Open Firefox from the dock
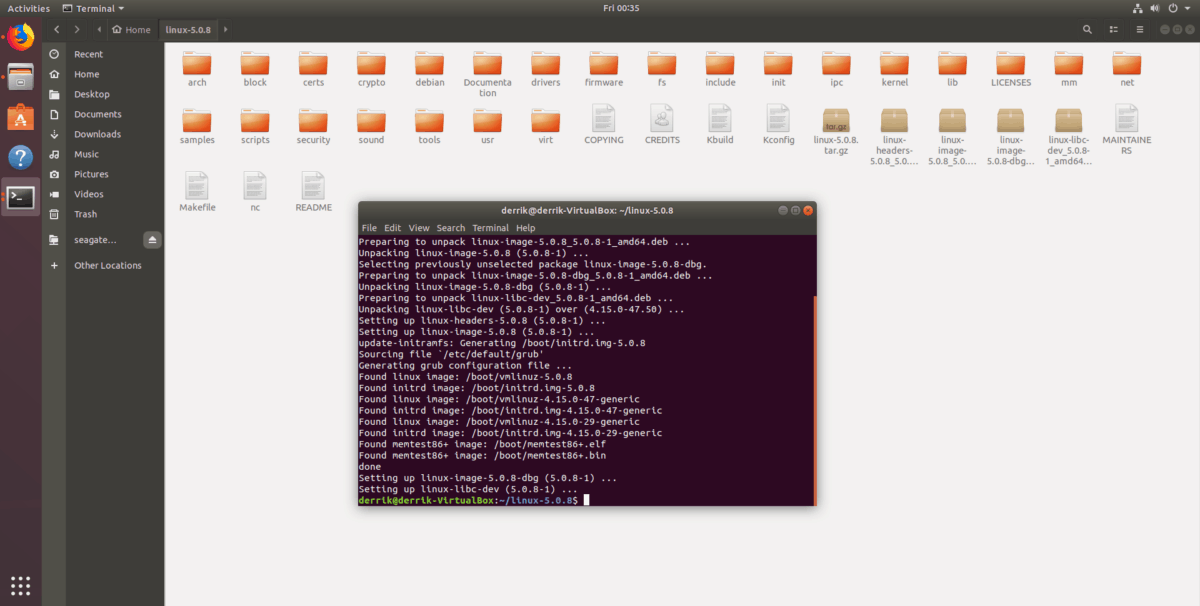The width and height of the screenshot is (1200, 606). (20, 38)
